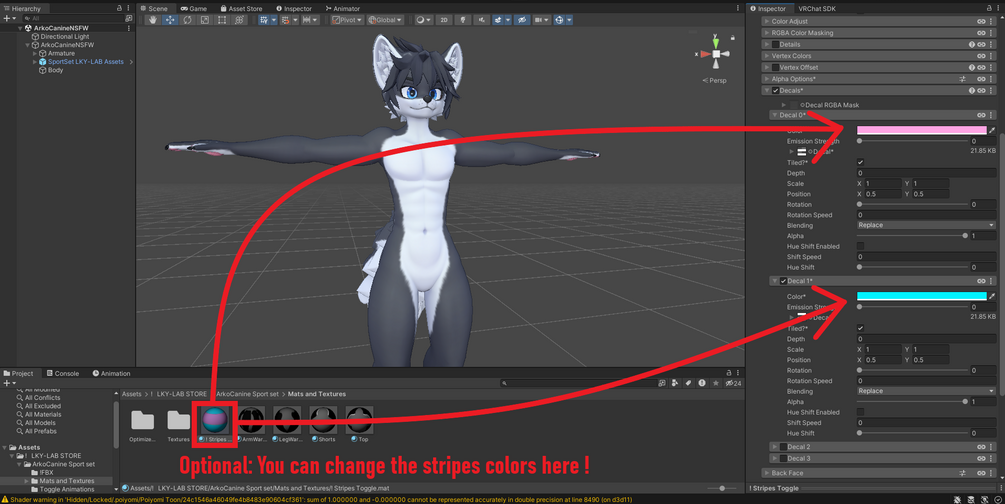Select Directional Light in Hierarchy

point(65,37)
